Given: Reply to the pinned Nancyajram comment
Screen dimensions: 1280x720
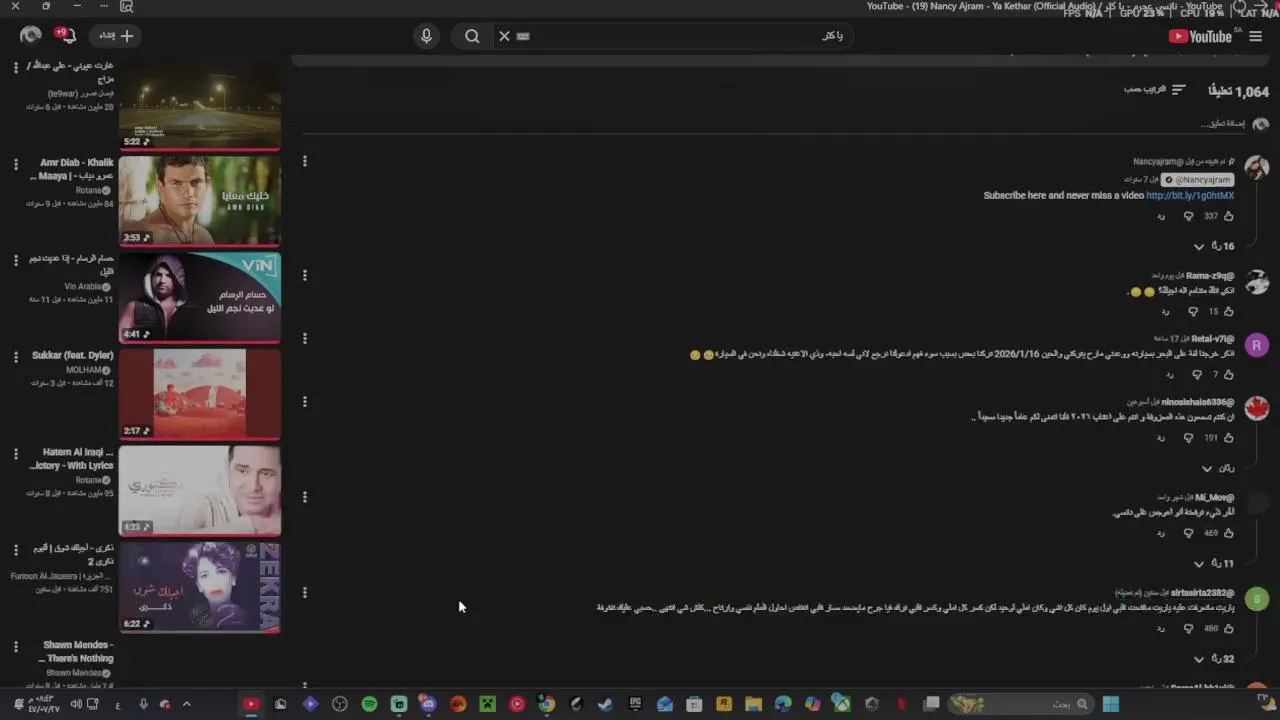Looking at the screenshot, I should point(1161,216).
